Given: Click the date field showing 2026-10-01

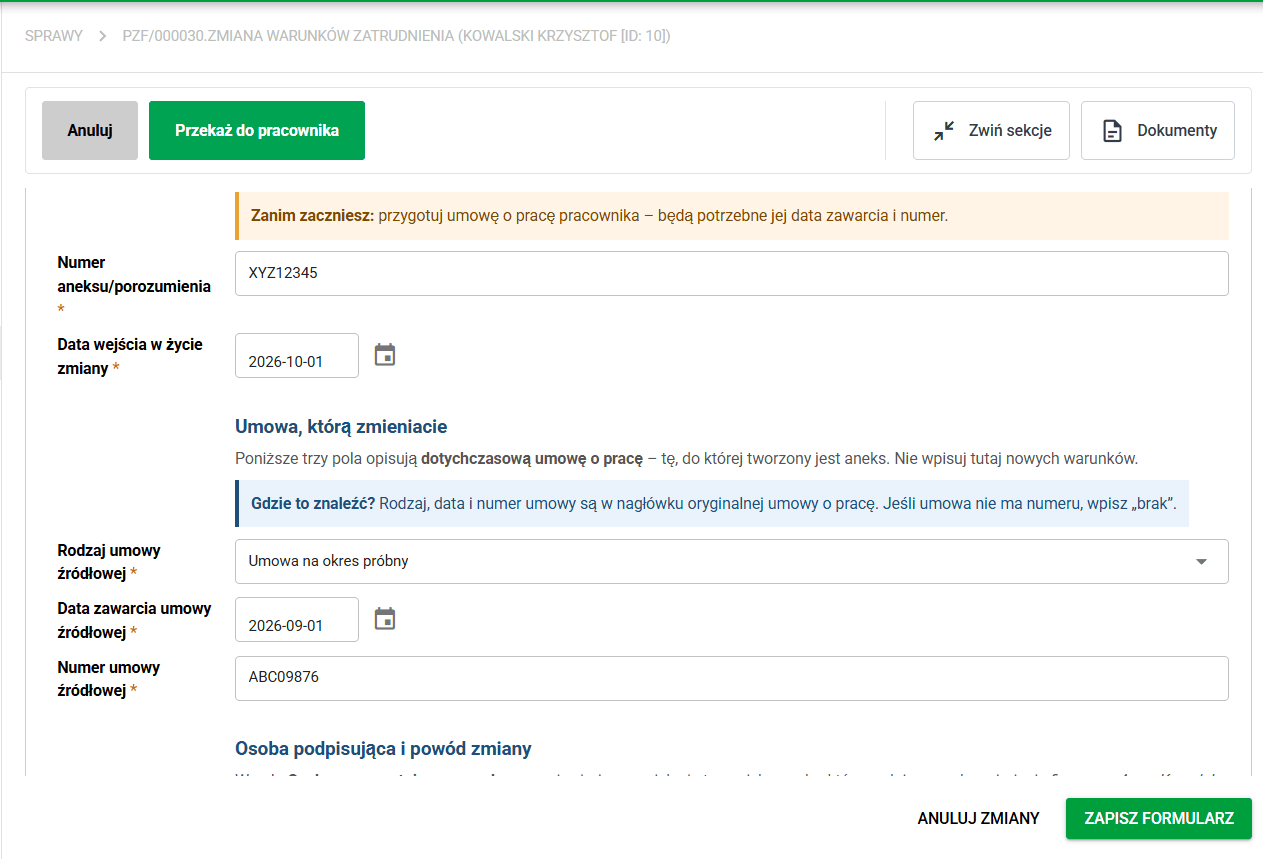Looking at the screenshot, I should tap(297, 355).
